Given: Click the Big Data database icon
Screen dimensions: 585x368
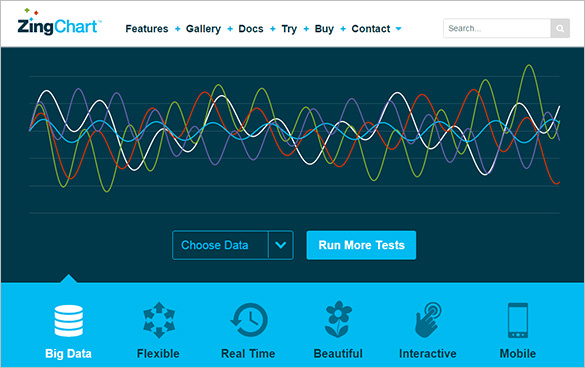Looking at the screenshot, I should pos(69,321).
